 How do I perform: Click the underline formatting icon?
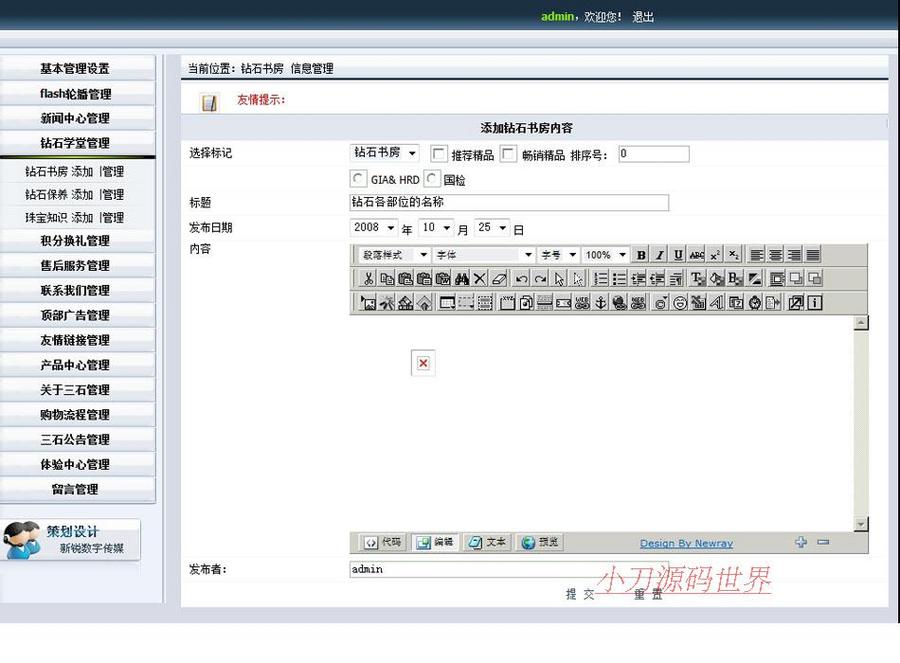[678, 255]
